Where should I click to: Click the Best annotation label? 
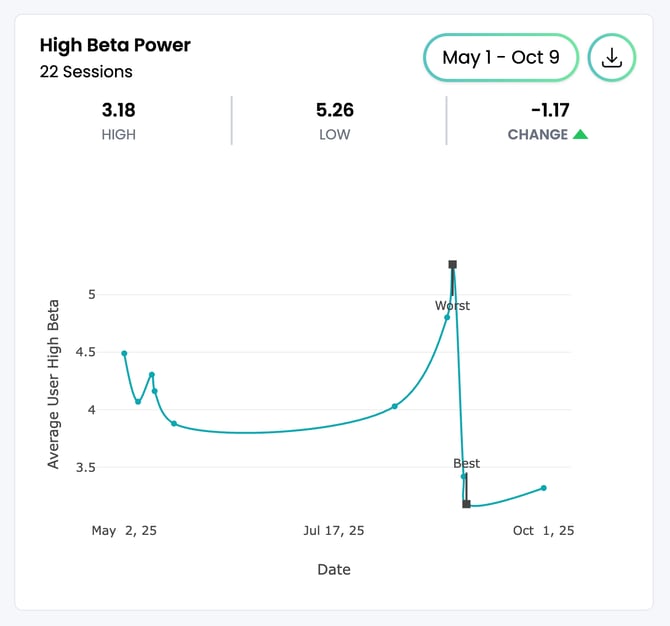[466, 463]
